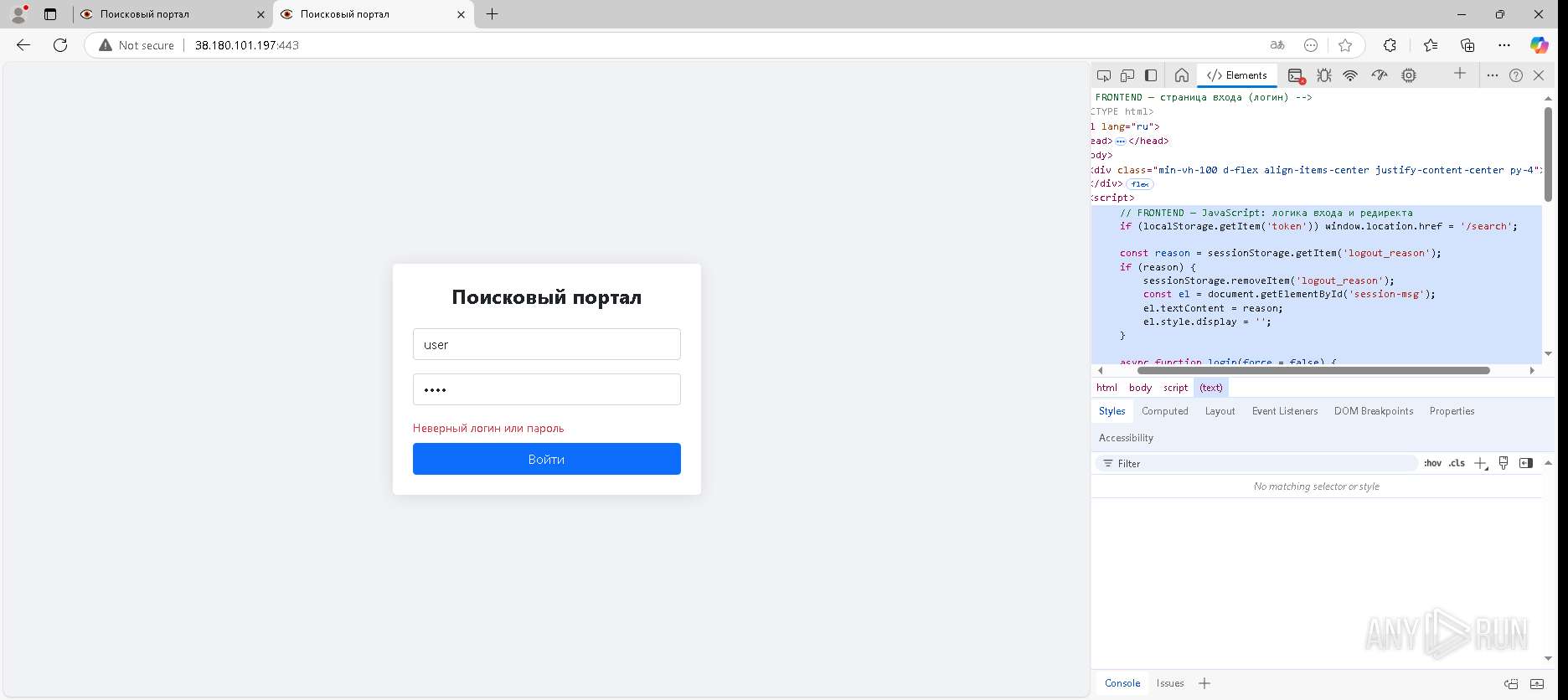Open the Console tool with error badge
The image size is (1568, 700).
point(1296,75)
